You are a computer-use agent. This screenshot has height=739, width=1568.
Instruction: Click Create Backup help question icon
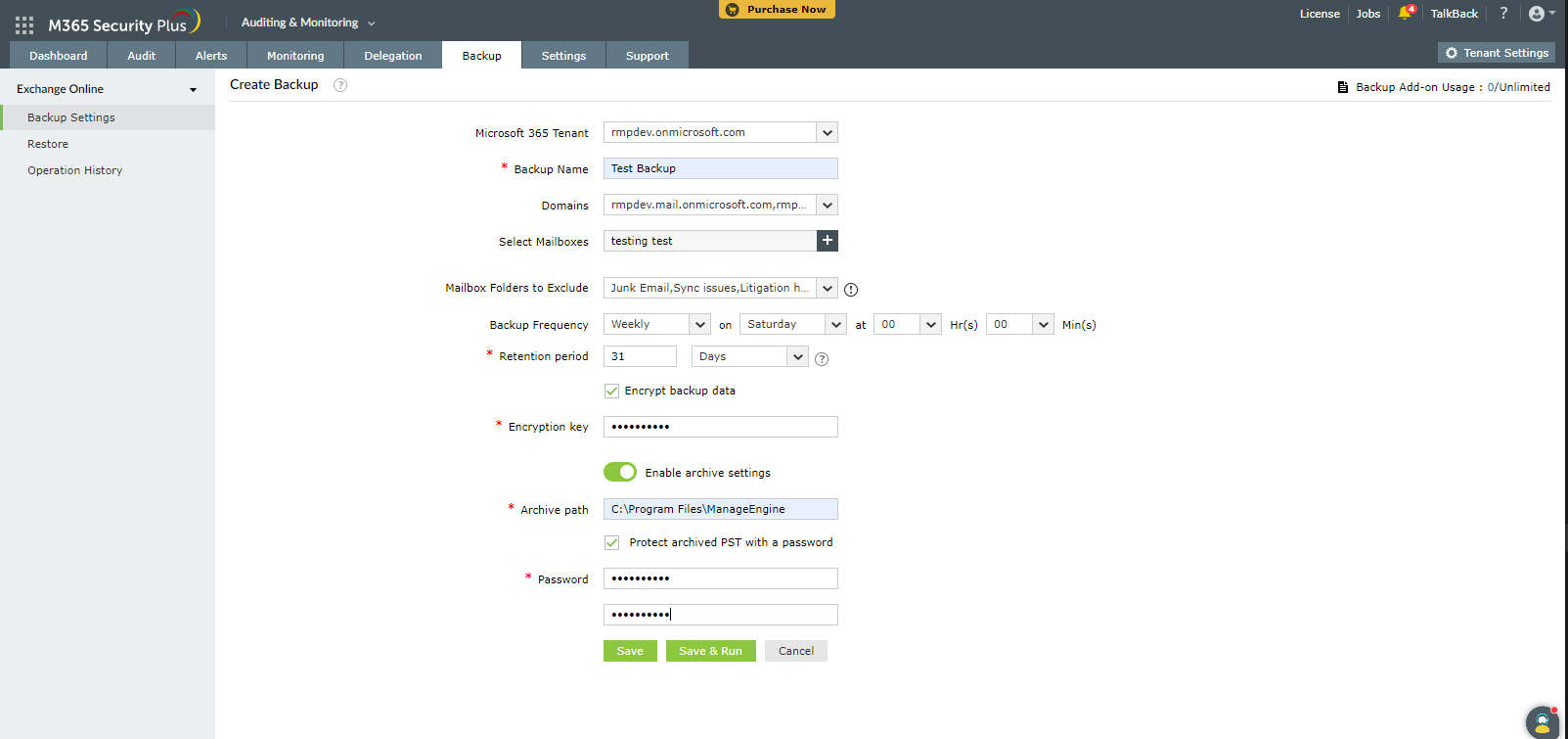(340, 85)
